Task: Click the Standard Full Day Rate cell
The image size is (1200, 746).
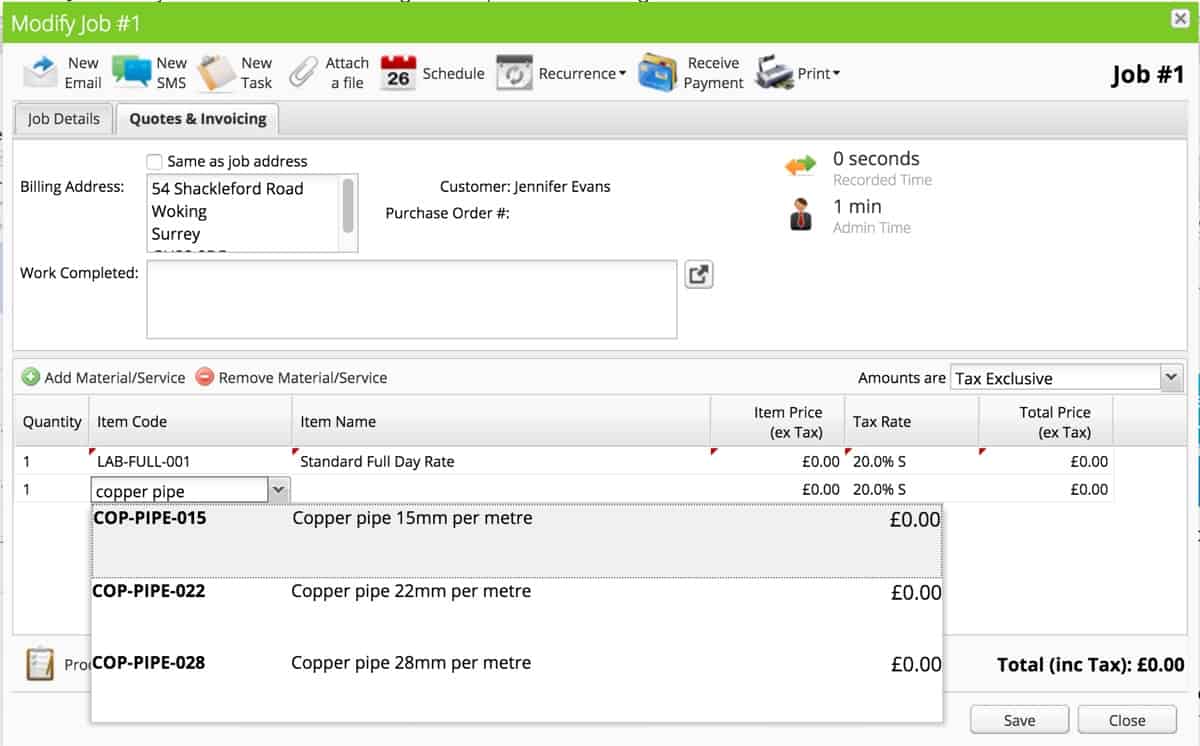Action: [501, 461]
